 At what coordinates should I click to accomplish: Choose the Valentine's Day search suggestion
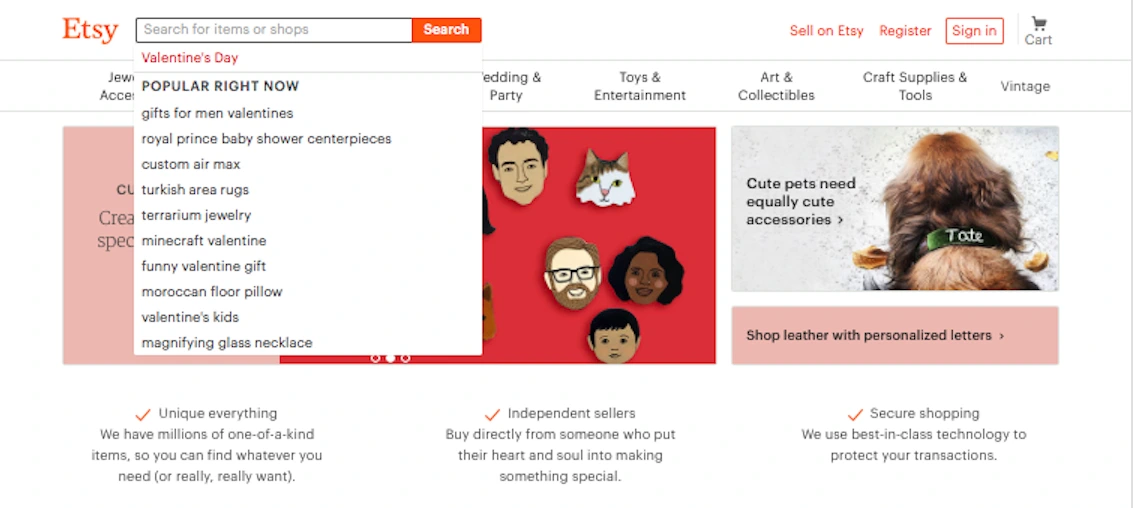[x=190, y=58]
